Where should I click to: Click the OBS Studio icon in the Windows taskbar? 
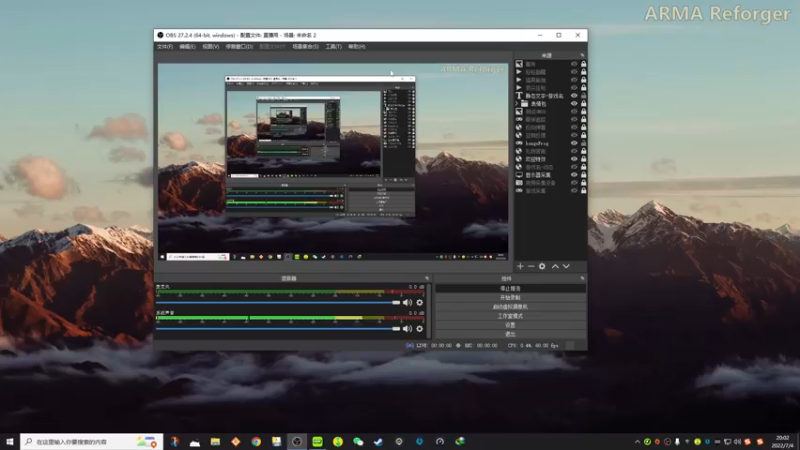click(297, 441)
